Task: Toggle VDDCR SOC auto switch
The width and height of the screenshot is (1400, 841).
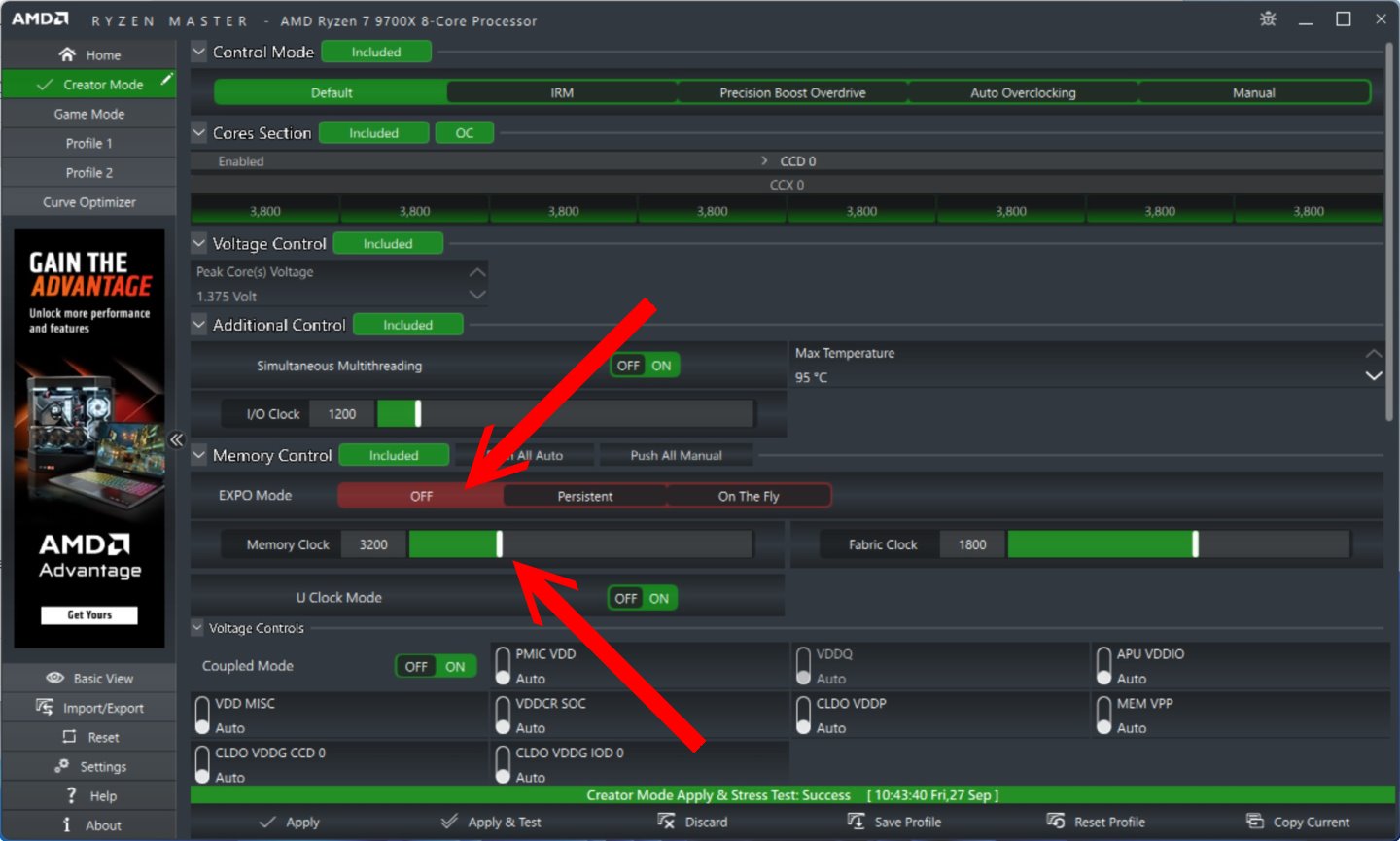Action: pyautogui.click(x=503, y=715)
